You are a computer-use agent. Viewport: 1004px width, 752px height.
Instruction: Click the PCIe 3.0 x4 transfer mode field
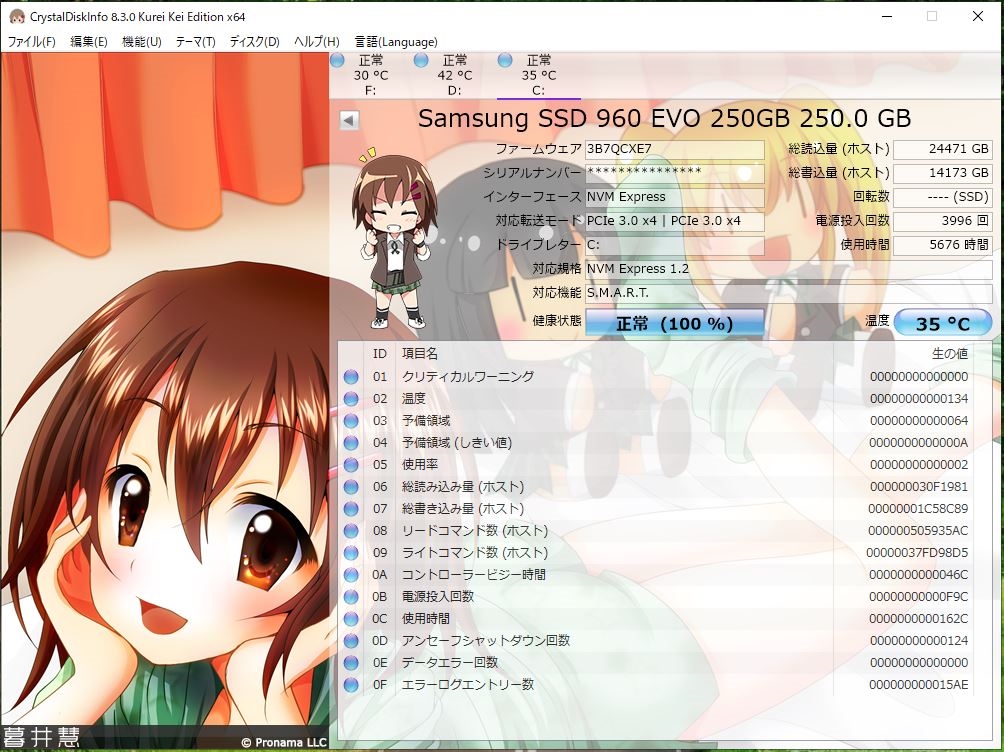675,221
